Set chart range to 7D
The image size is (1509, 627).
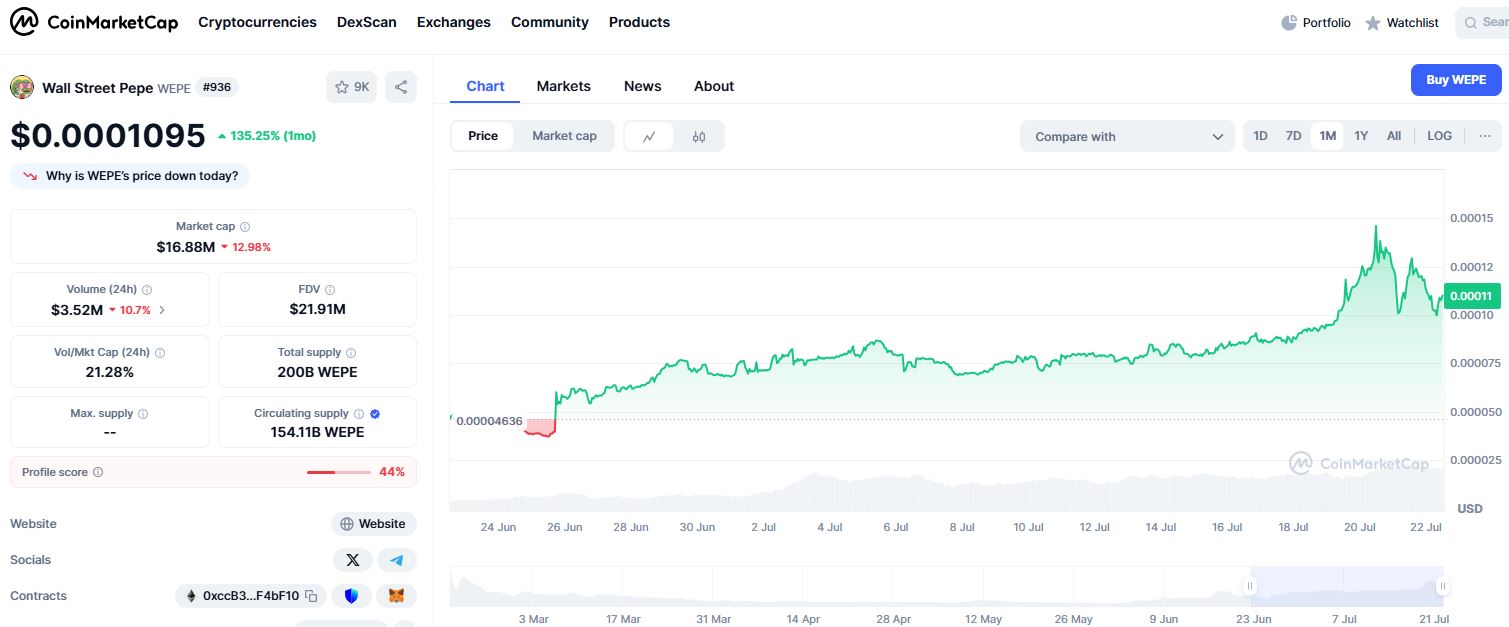click(1293, 136)
